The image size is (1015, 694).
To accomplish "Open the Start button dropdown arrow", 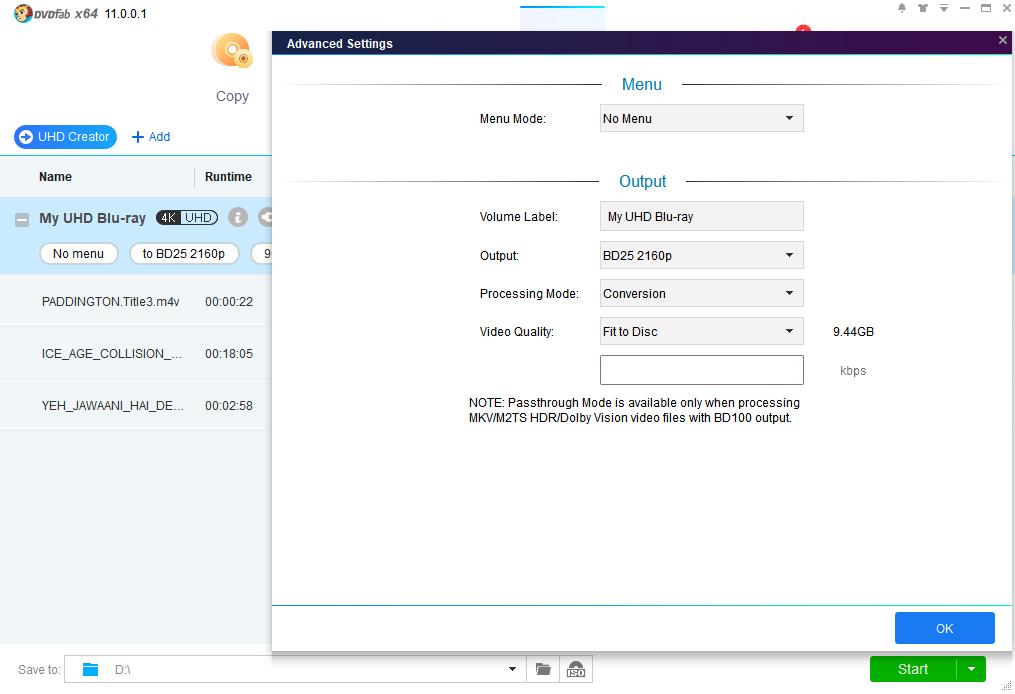I will pyautogui.click(x=971, y=669).
